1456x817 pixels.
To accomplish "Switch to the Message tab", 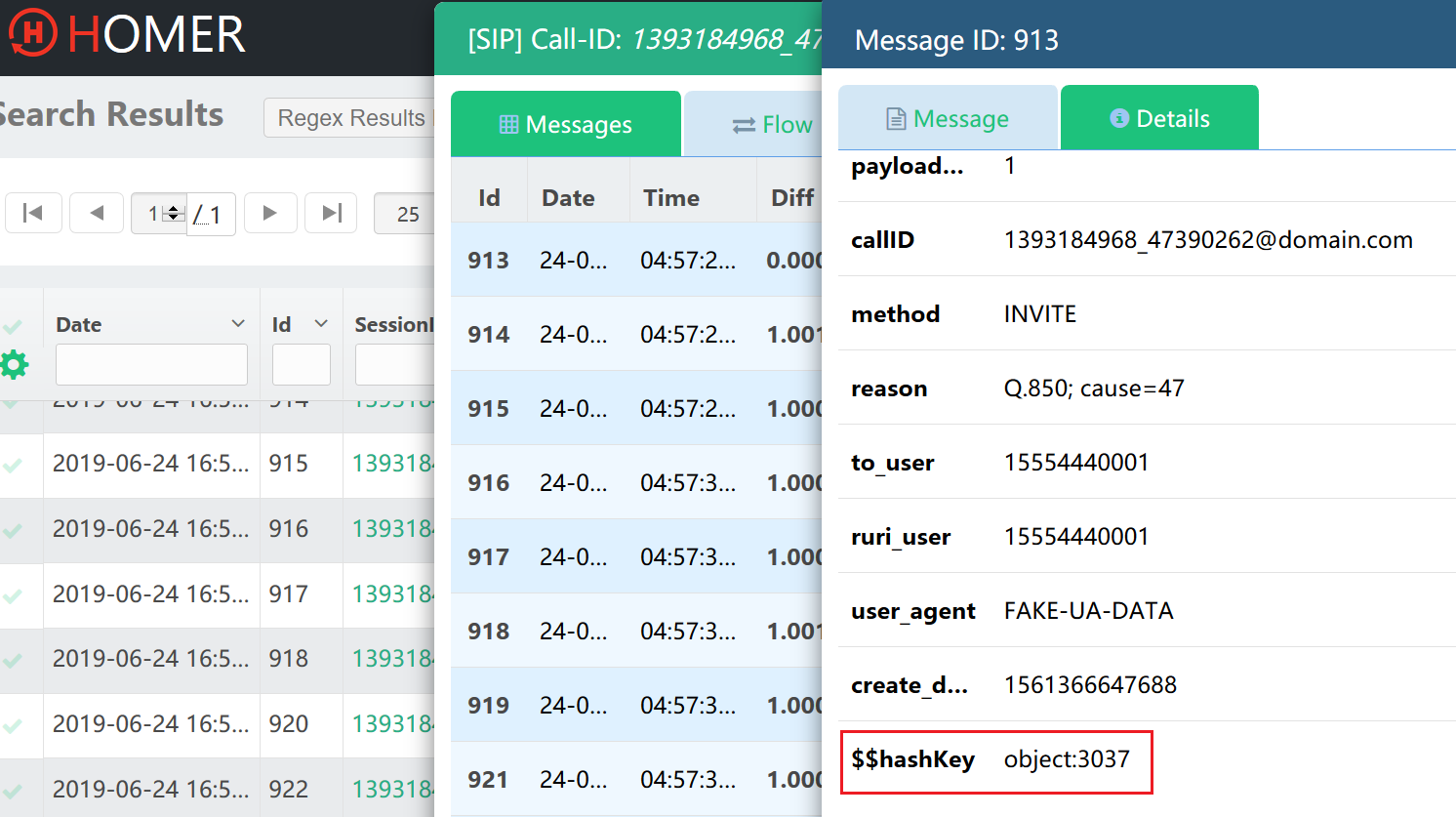I will [948, 117].
